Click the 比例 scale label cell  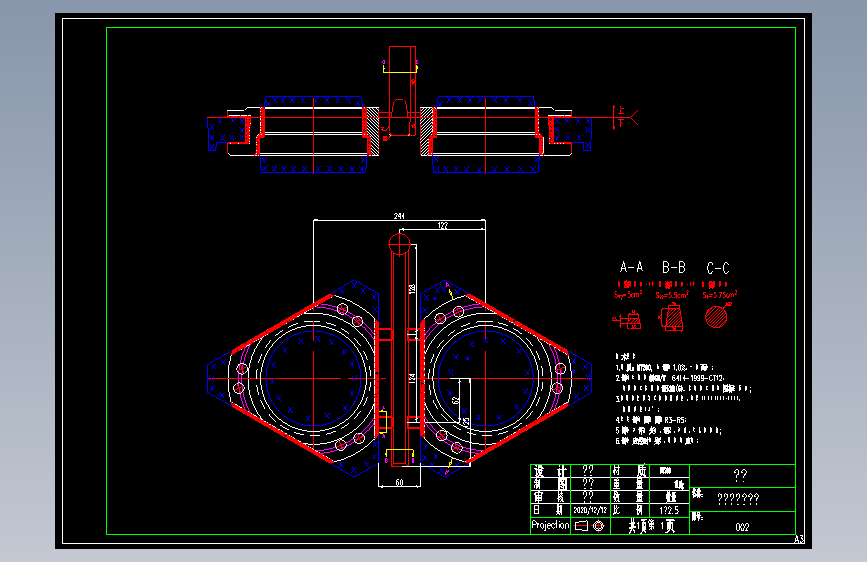(630, 510)
